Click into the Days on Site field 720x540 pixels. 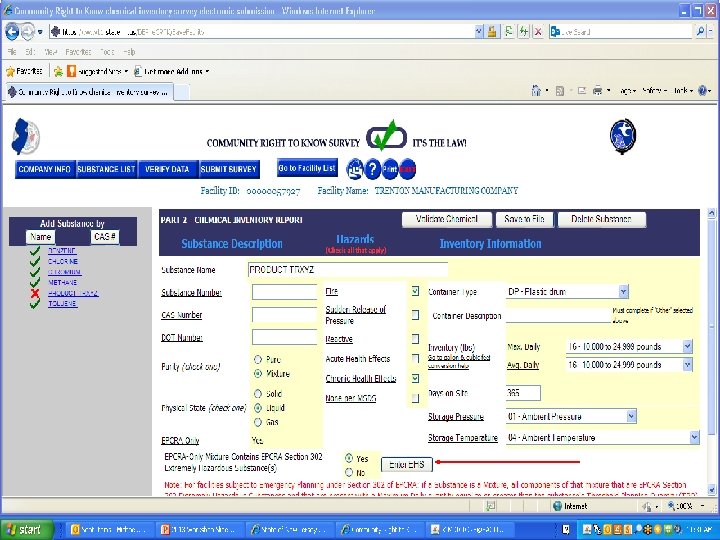(x=523, y=393)
